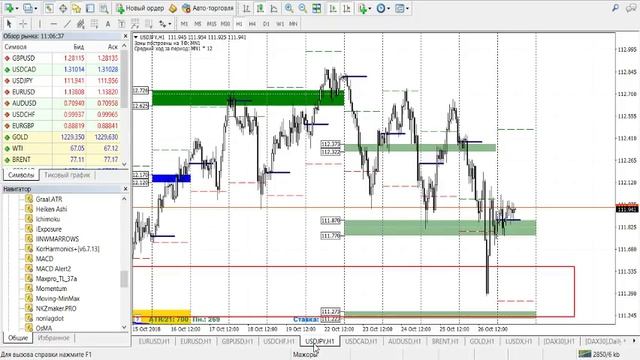Click the Новый ордер button
The image size is (640, 360).
(x=140, y=8)
